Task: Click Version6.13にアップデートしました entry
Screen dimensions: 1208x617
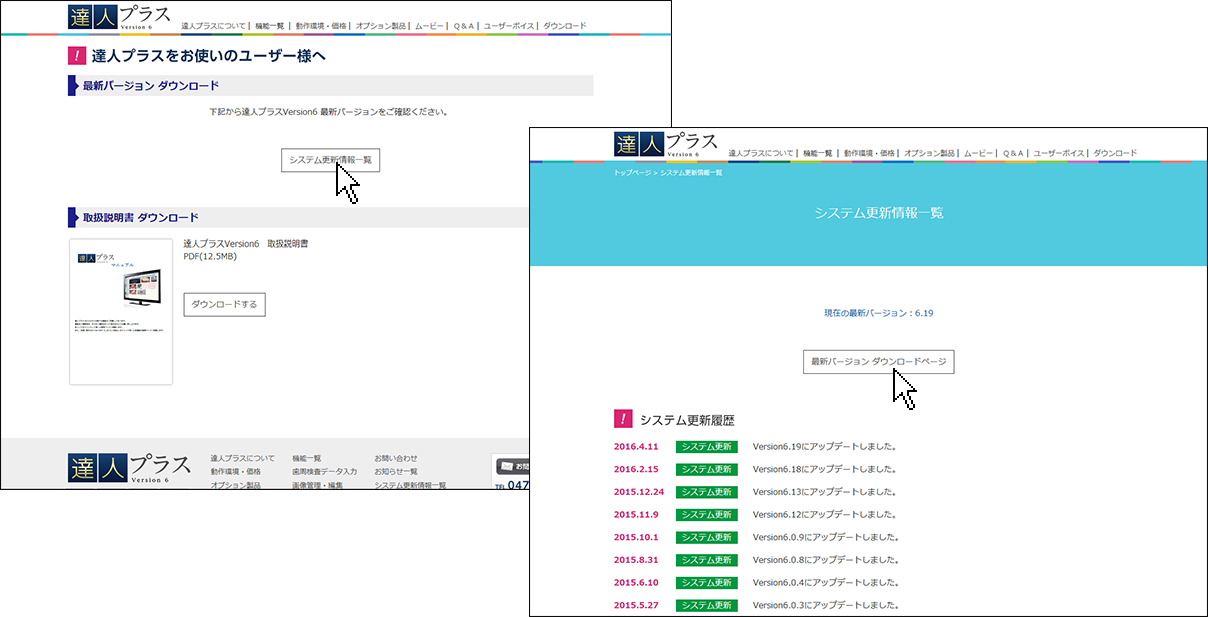Action: [x=824, y=491]
